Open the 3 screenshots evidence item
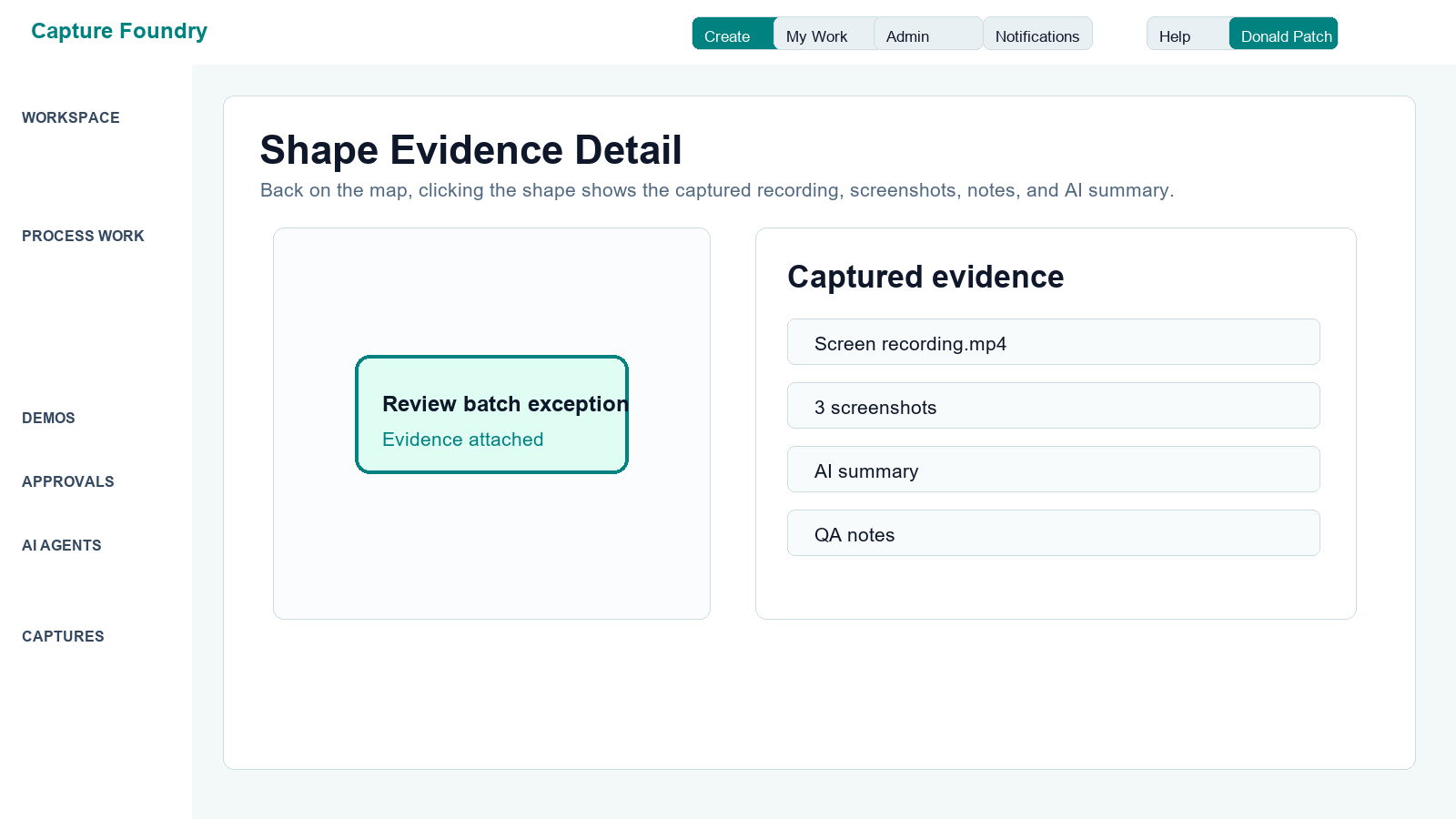This screenshot has width=1456, height=819. click(x=1054, y=406)
